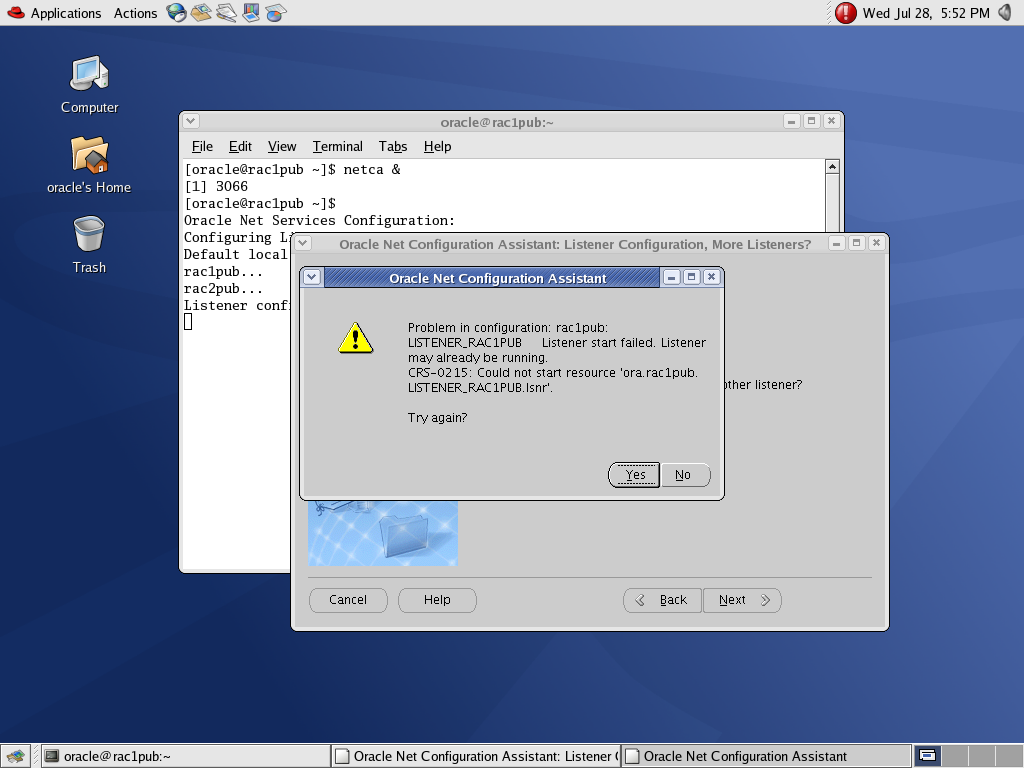The height and width of the screenshot is (768, 1024).
Task: Choose No in the error dialog
Action: click(x=683, y=475)
